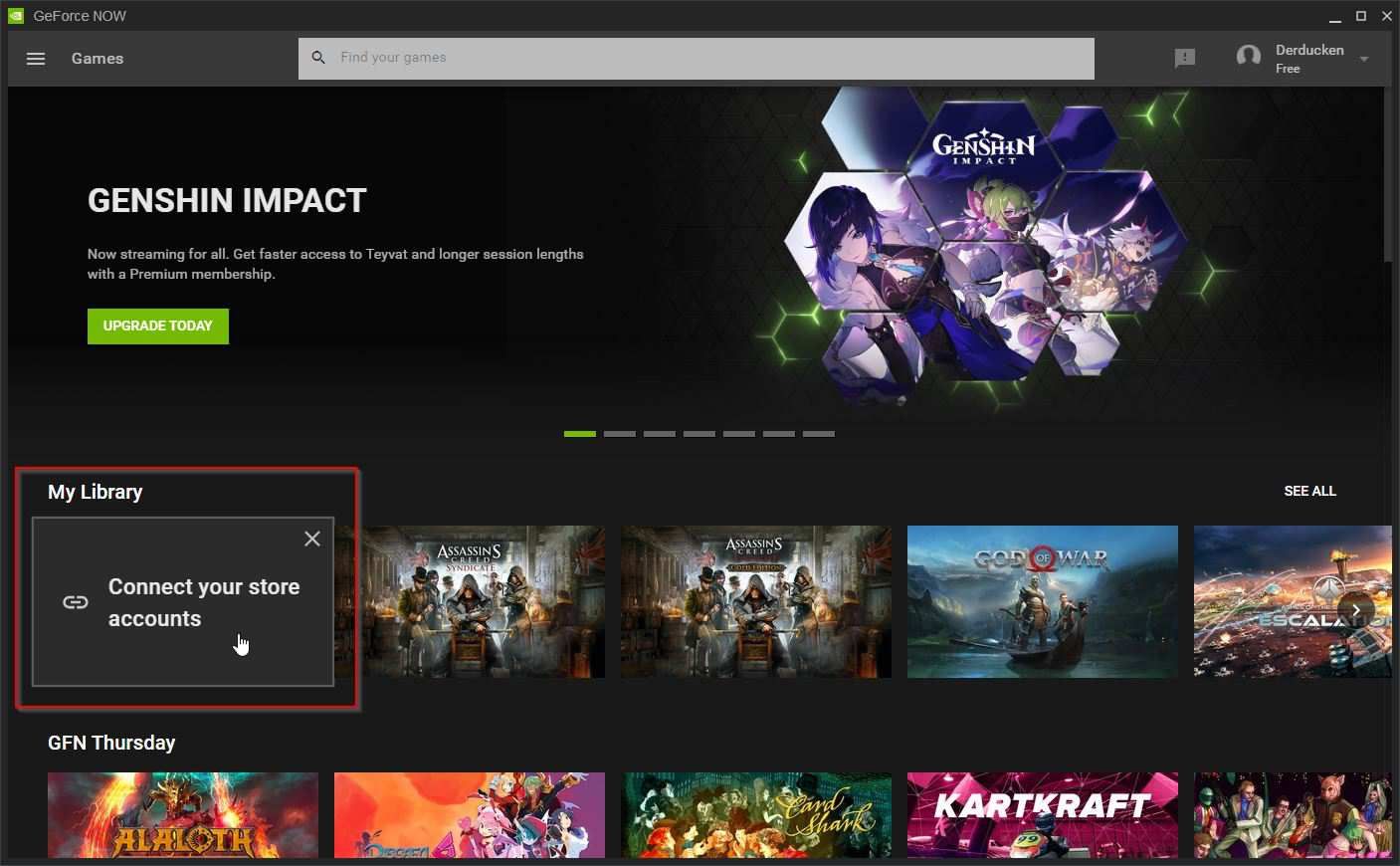Click the GENSHIN IMPACT banner heading

click(x=227, y=201)
